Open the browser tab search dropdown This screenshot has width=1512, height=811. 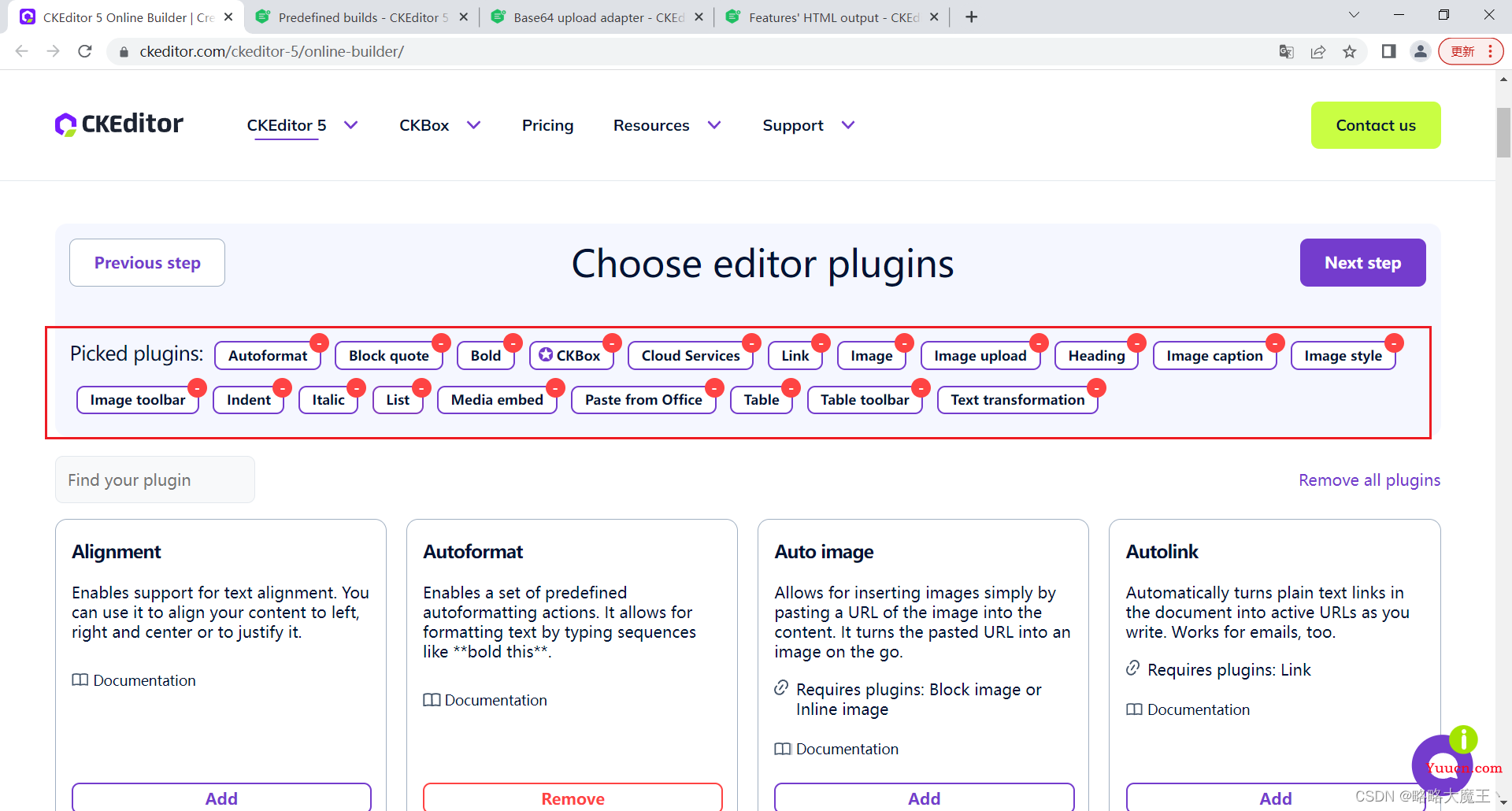pyautogui.click(x=1354, y=15)
